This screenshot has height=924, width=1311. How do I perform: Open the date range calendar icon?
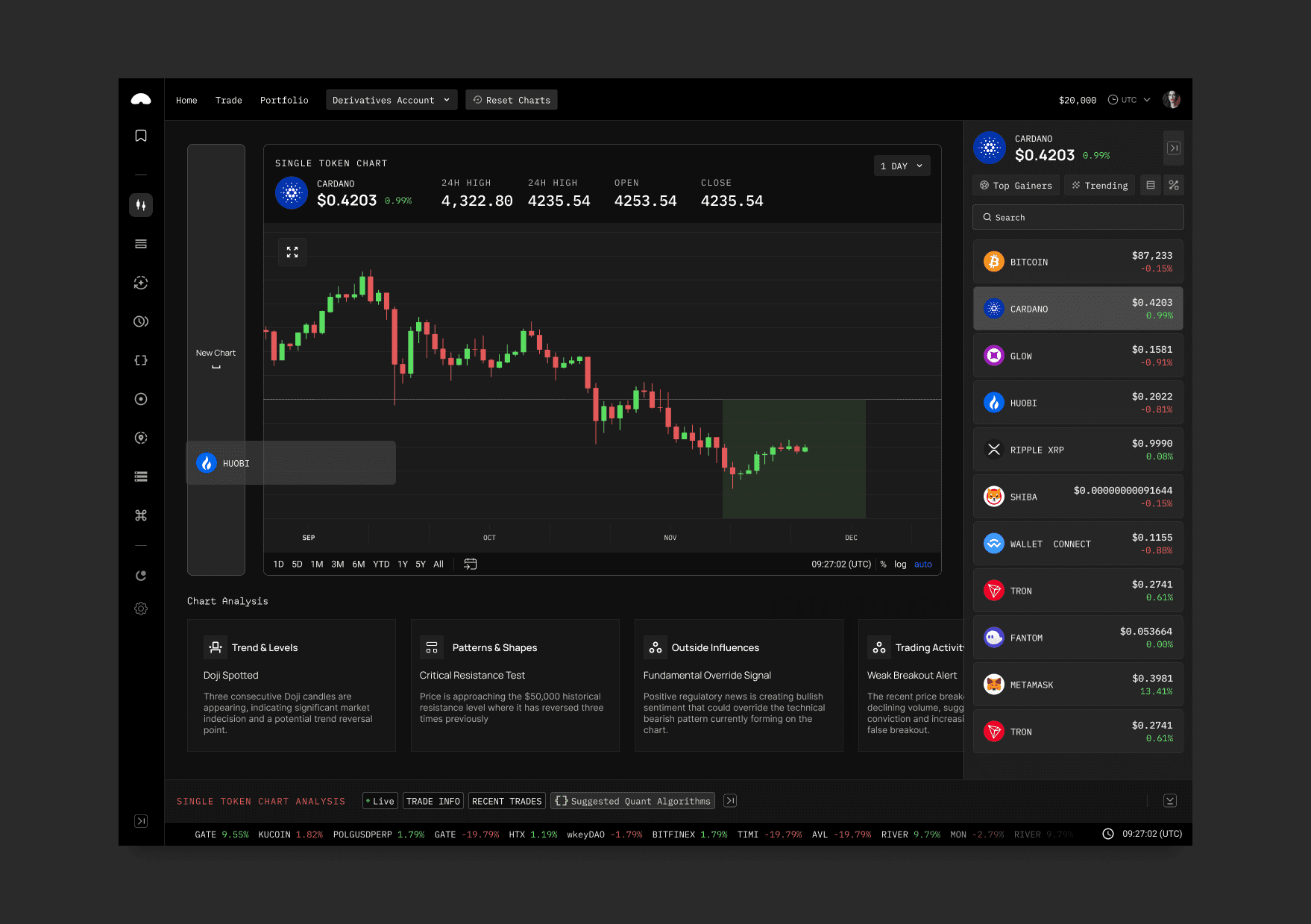(471, 564)
